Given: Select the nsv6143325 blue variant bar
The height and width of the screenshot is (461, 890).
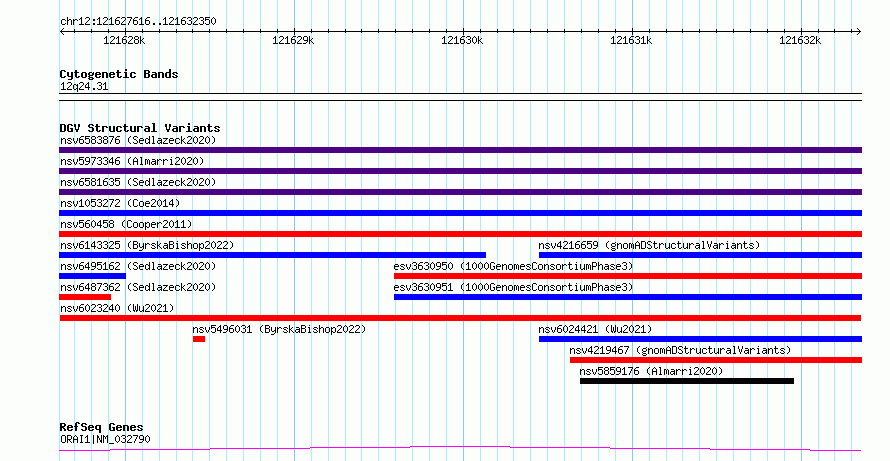Looking at the screenshot, I should tap(272, 255).
